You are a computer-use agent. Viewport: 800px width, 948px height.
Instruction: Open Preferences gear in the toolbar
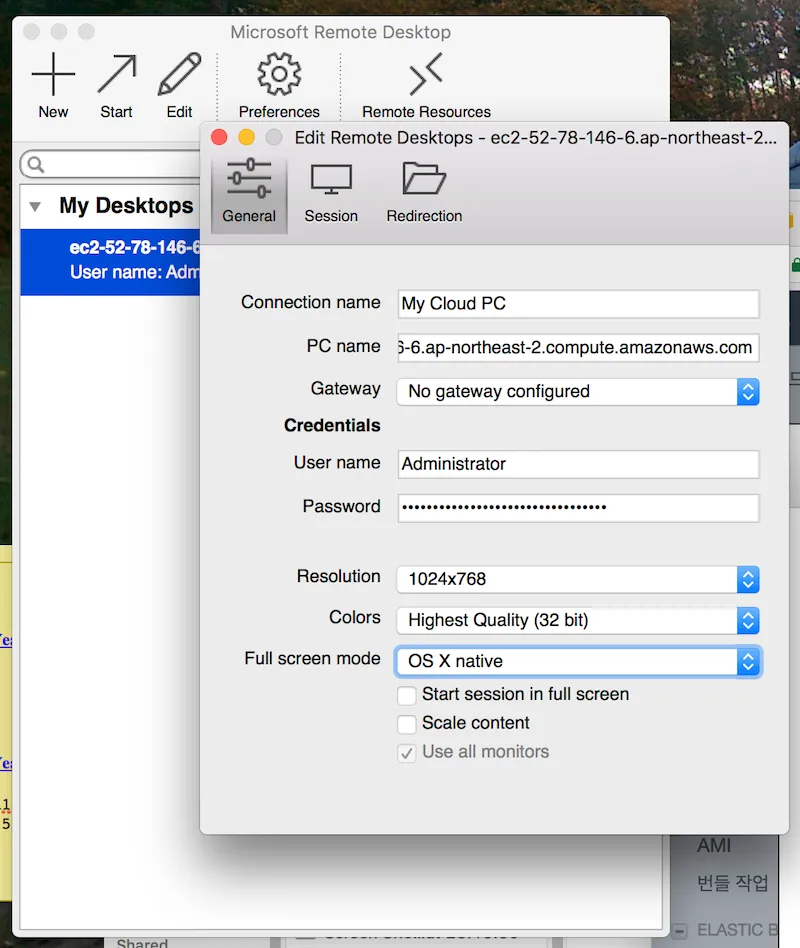point(279,86)
